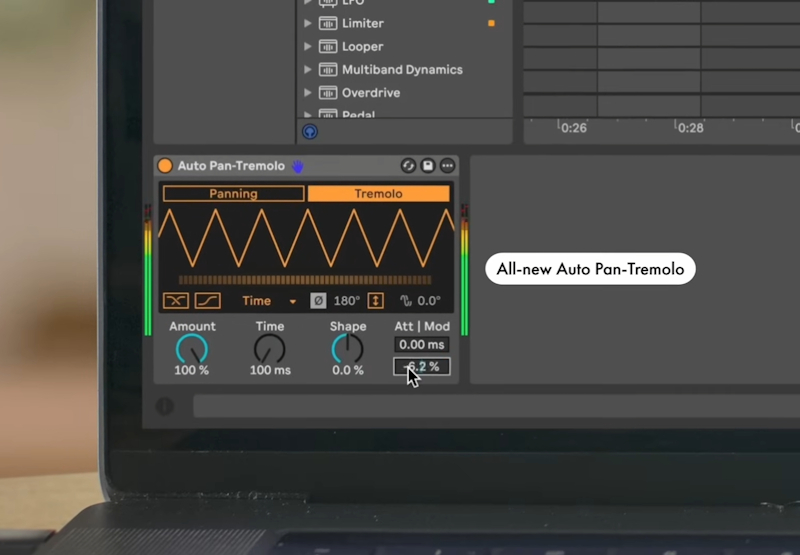Open the Time rate mode dropdown
Image resolution: width=800 pixels, height=555 pixels.
coord(269,301)
